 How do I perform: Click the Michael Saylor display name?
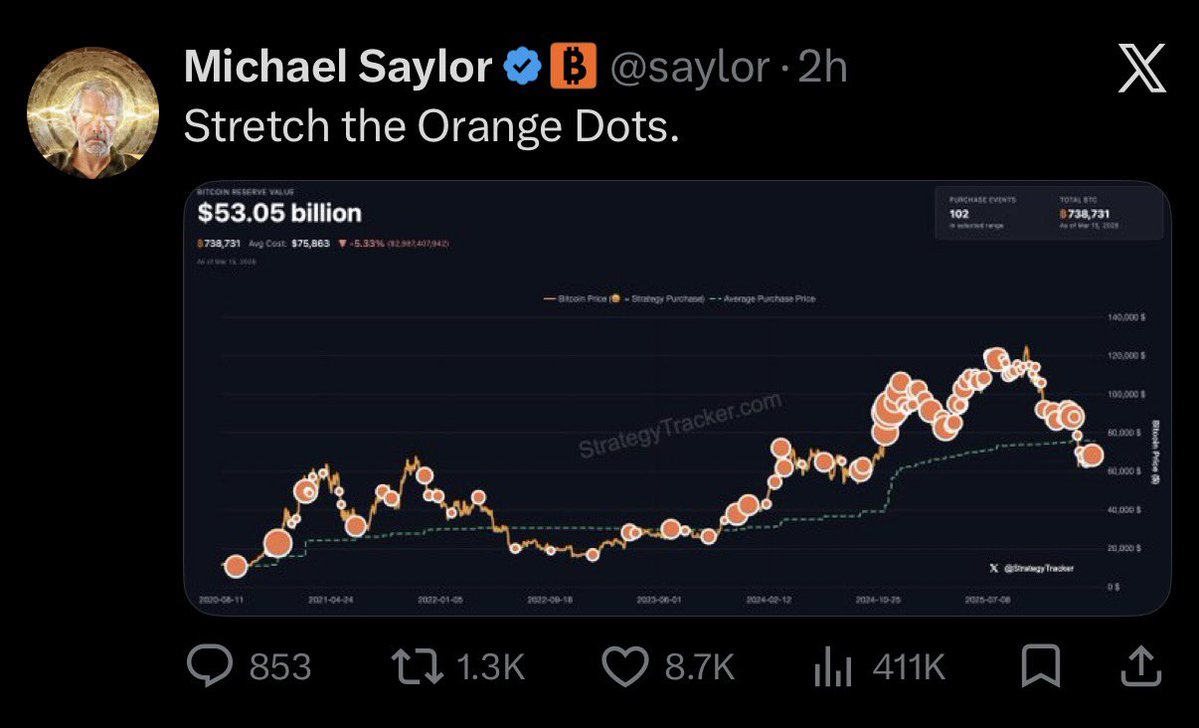click(x=338, y=67)
